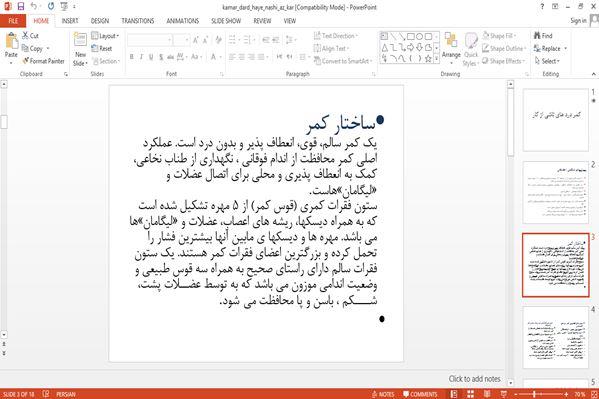599x399 pixels.
Task: Open the REVIEW tab
Action: pos(262,21)
